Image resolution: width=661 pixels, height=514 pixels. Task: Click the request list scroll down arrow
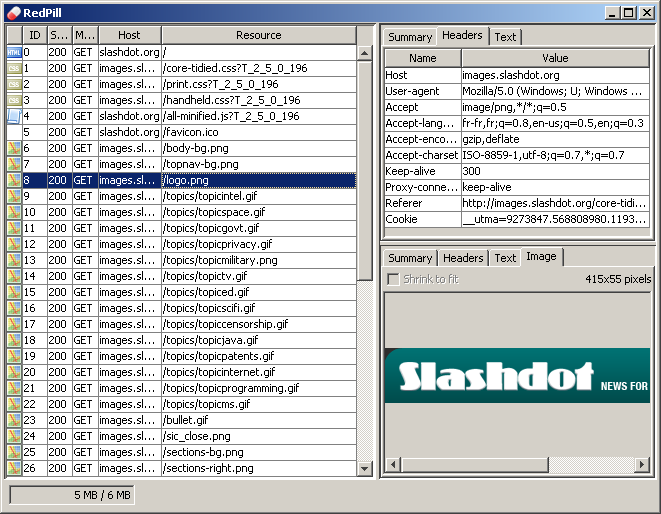pyautogui.click(x=365, y=468)
